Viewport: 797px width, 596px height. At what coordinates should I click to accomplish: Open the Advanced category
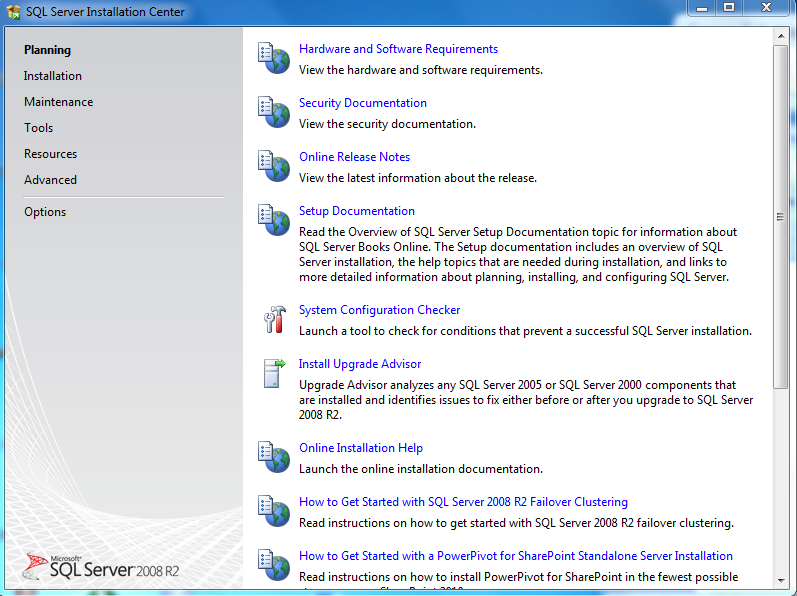click(50, 180)
